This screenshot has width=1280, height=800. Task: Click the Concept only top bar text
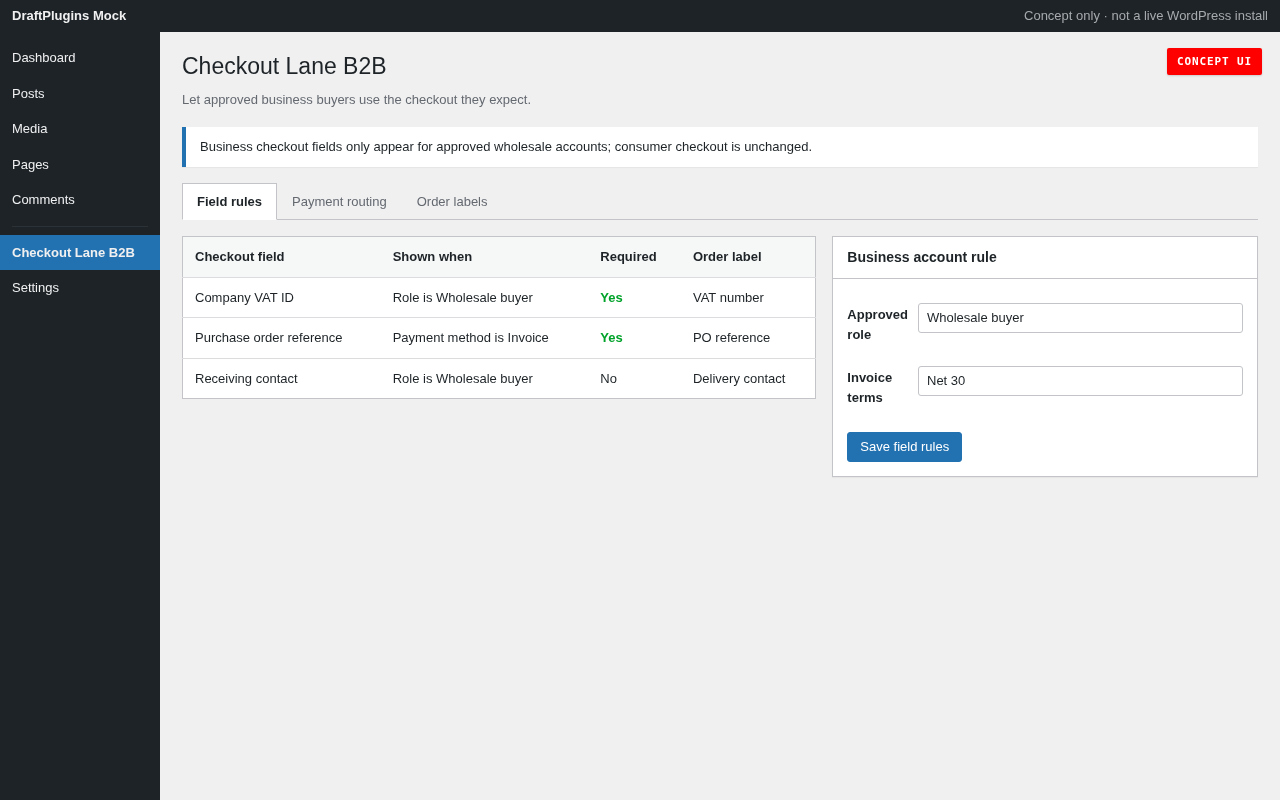point(1146,16)
